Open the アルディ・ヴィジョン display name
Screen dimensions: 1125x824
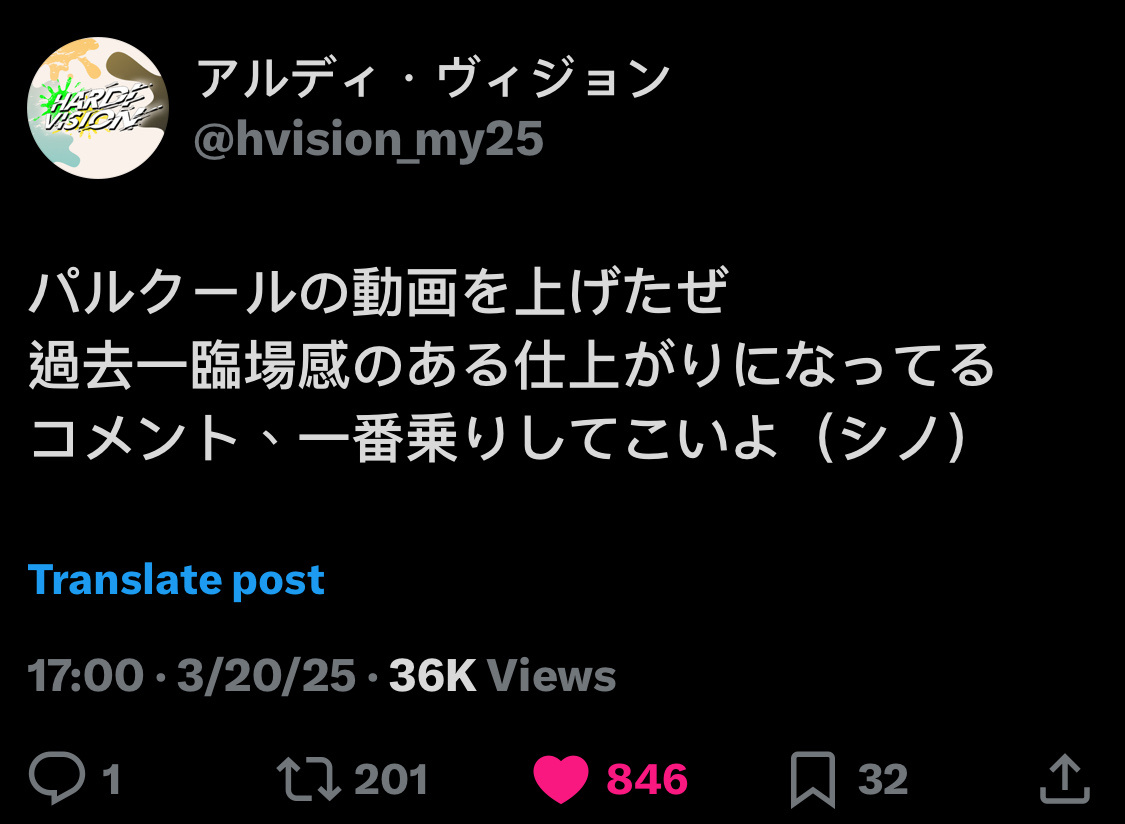(433, 78)
